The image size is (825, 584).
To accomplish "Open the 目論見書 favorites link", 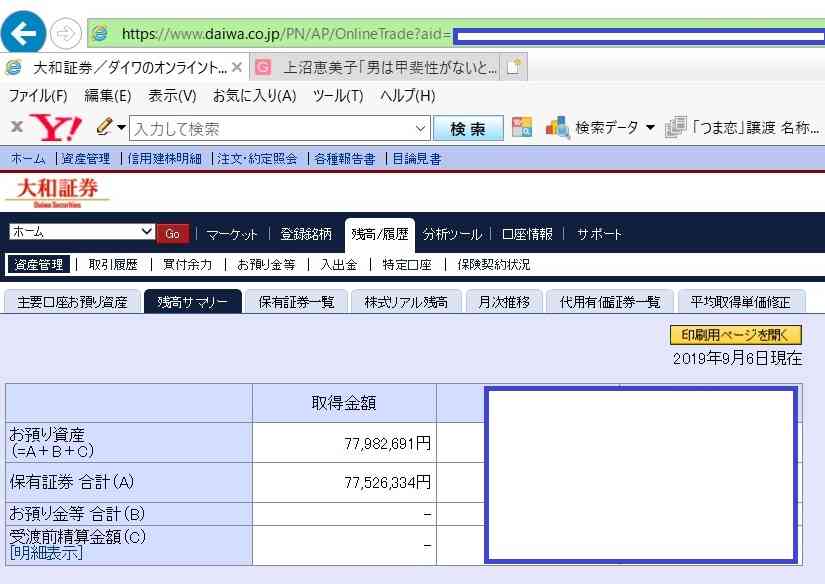I will (x=417, y=159).
